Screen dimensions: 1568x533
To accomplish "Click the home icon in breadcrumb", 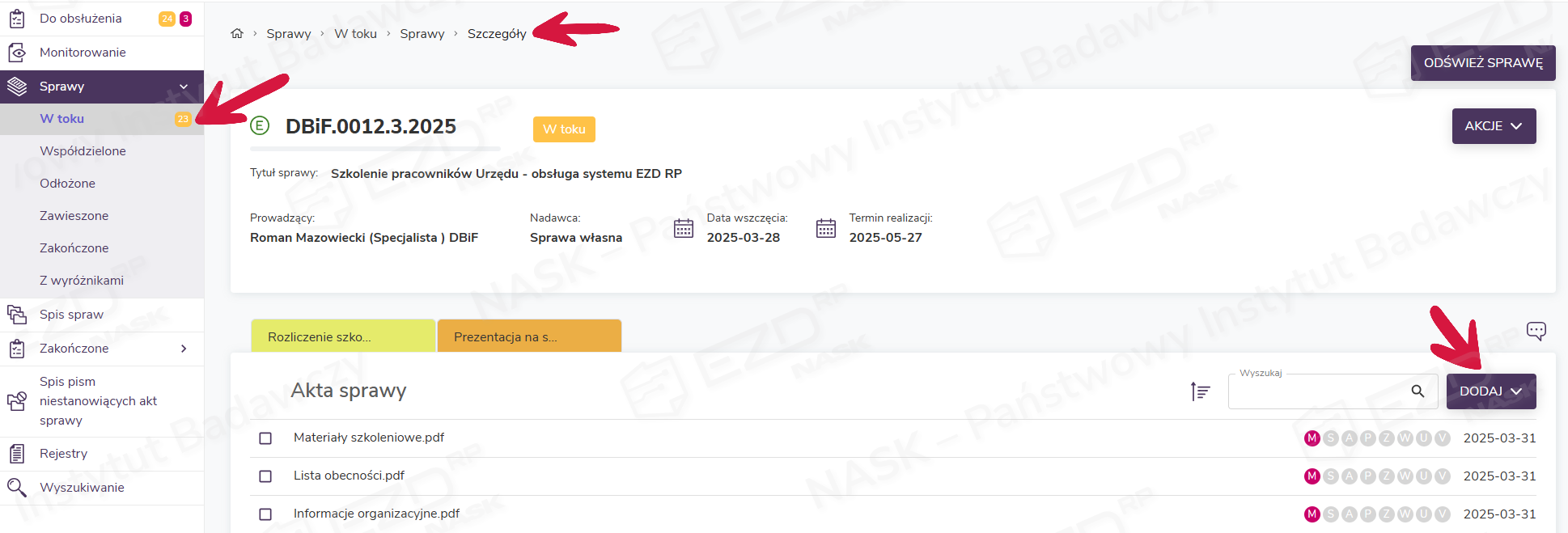I will [237, 34].
